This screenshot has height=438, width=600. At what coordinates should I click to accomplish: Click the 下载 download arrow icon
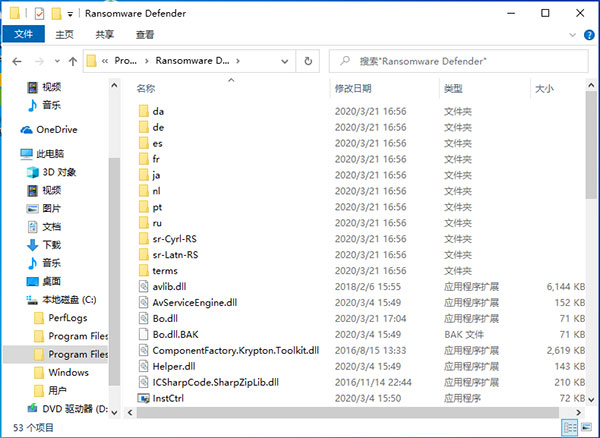pos(33,245)
